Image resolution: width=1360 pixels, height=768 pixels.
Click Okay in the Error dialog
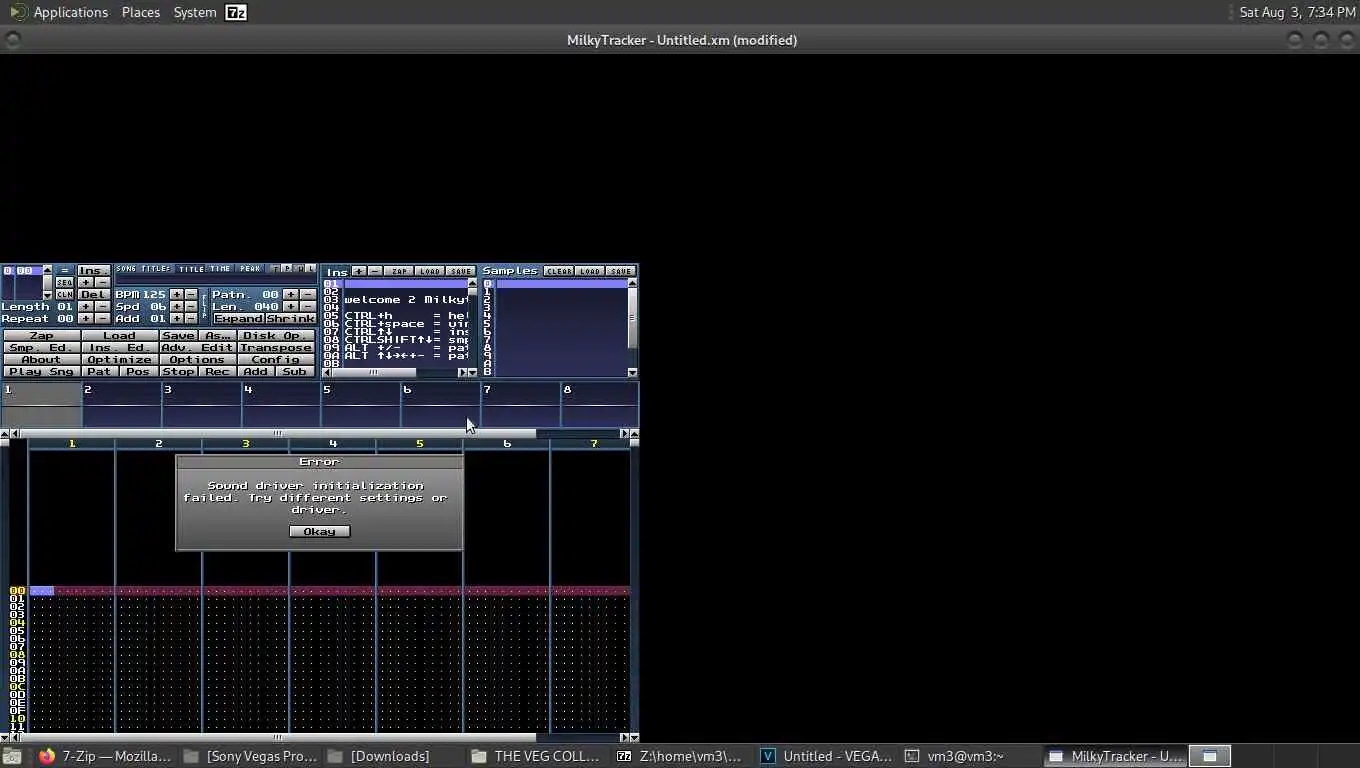(x=319, y=531)
